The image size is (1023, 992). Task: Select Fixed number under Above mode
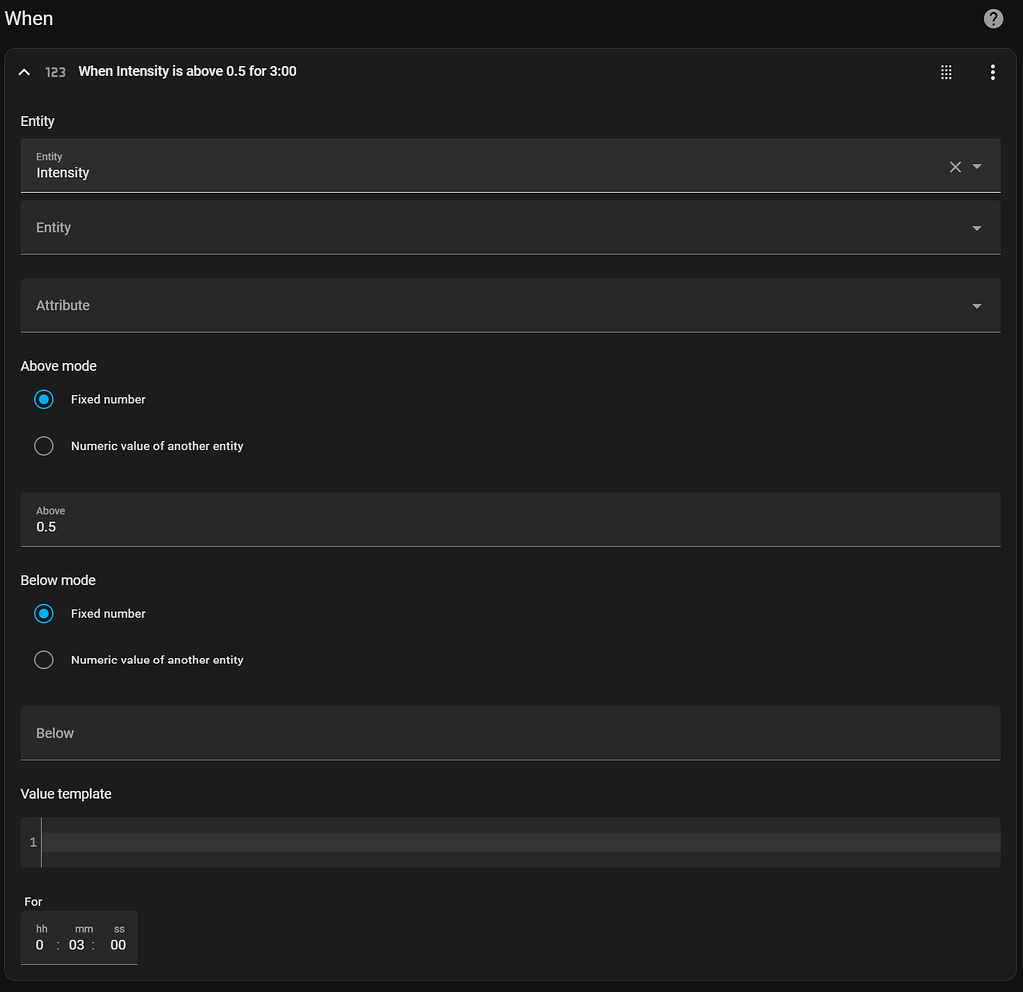coord(44,399)
